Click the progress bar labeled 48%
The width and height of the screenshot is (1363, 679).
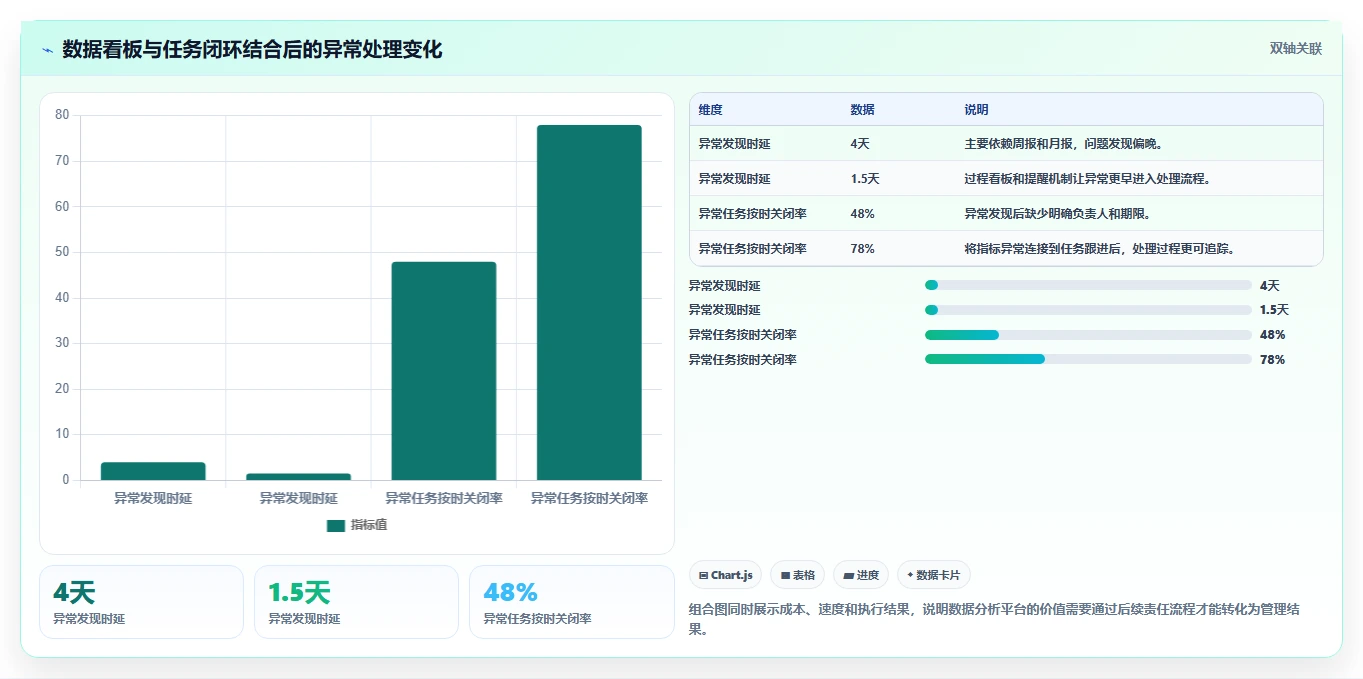(1088, 335)
